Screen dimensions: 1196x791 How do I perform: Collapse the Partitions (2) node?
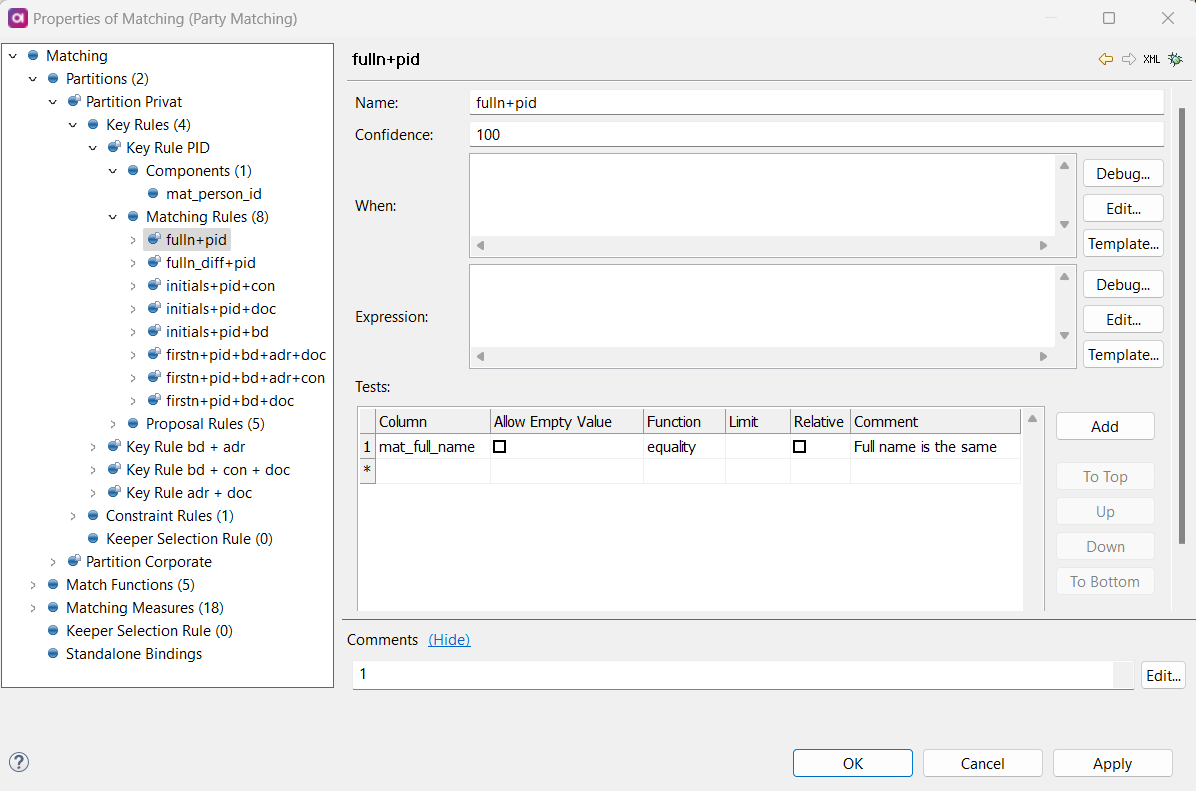(x=33, y=79)
